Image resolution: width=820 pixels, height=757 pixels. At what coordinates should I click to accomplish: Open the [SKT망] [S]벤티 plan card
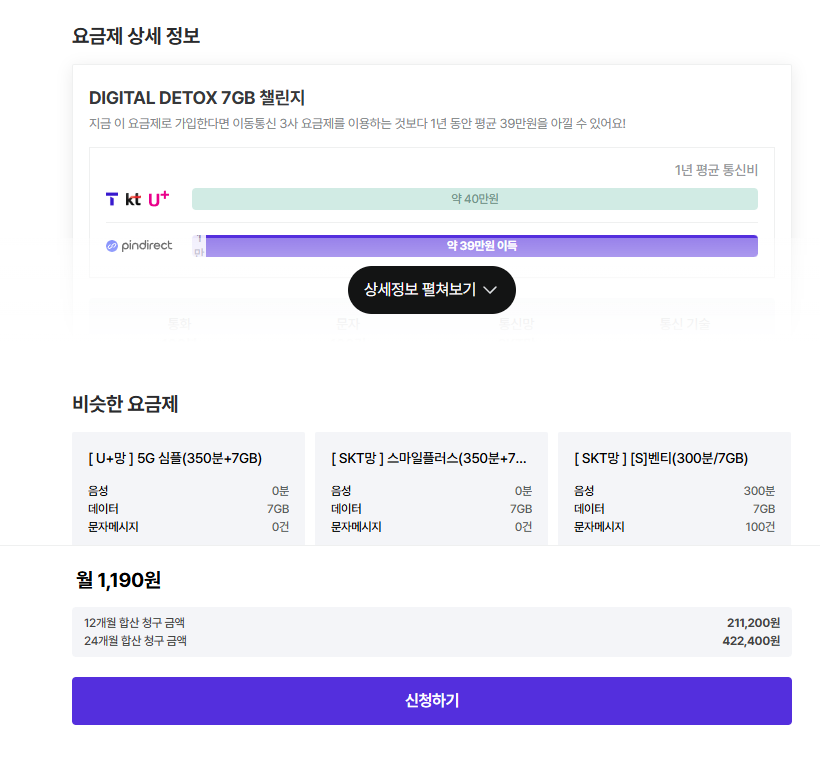(x=674, y=489)
